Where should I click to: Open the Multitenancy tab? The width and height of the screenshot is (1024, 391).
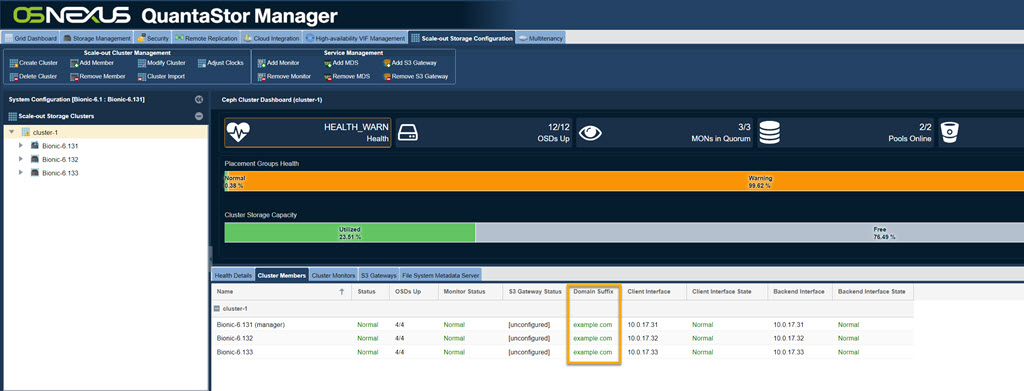(x=540, y=39)
